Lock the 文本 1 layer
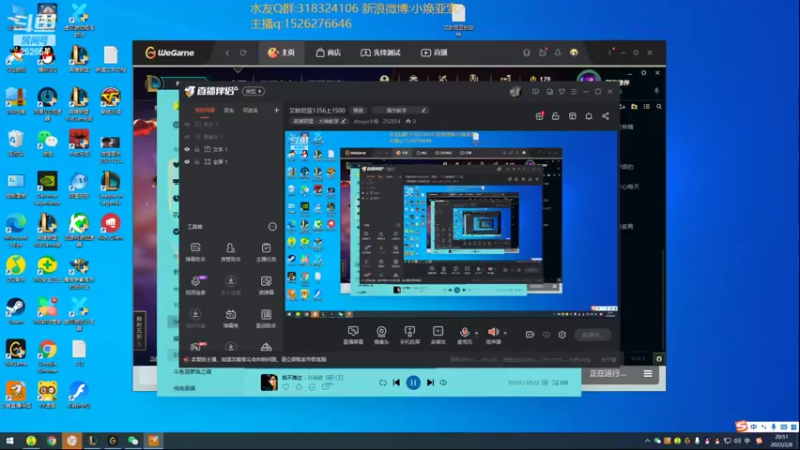The height and width of the screenshot is (450, 800). pos(196,149)
